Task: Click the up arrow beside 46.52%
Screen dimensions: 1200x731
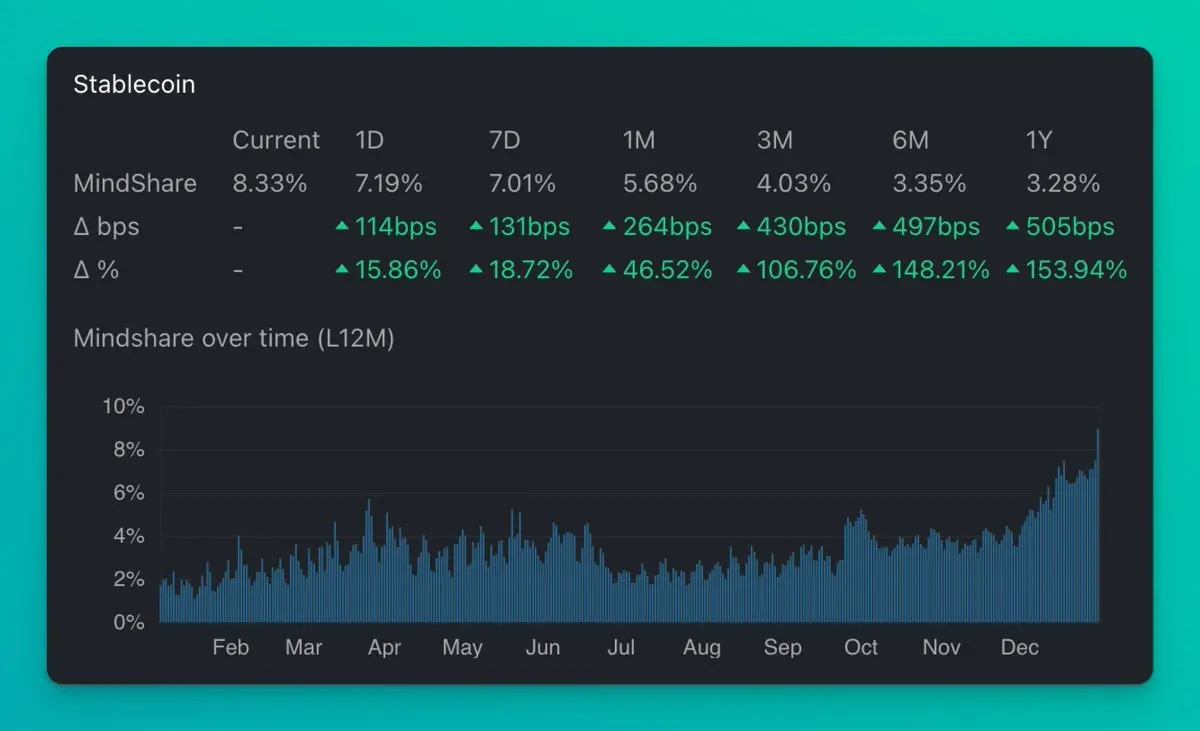Action: point(609,269)
